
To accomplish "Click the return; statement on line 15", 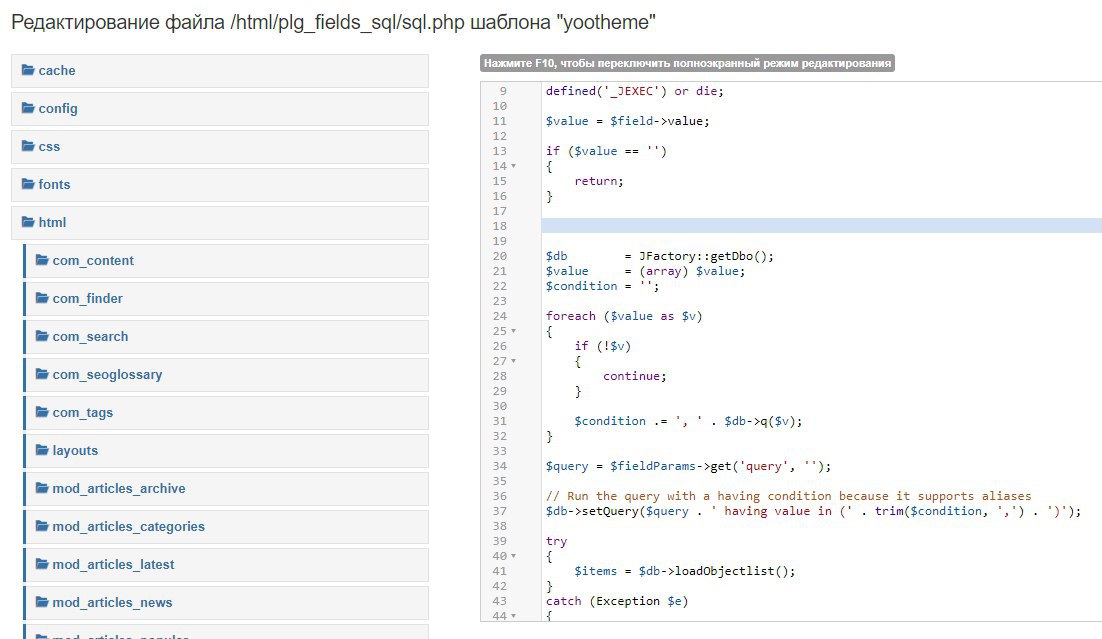I will tap(599, 181).
